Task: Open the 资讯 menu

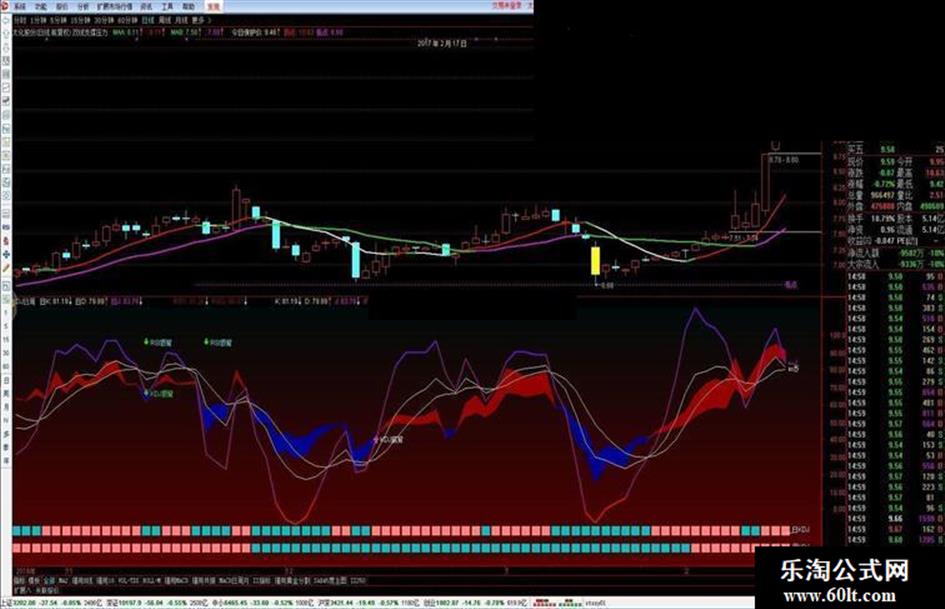Action: tap(146, 7)
